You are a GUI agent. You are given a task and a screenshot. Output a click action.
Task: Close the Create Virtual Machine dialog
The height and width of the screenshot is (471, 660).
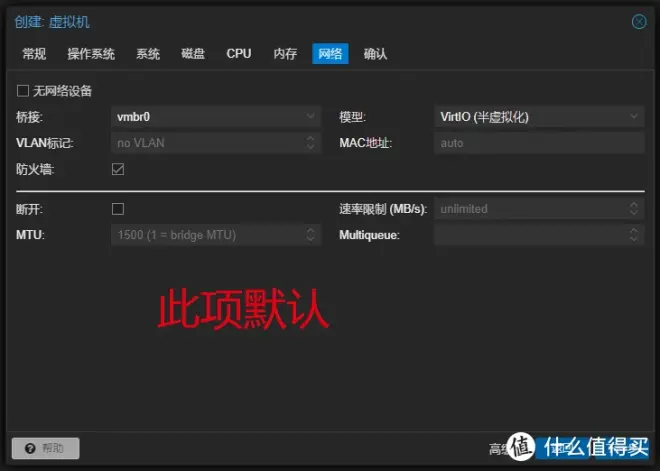click(639, 21)
